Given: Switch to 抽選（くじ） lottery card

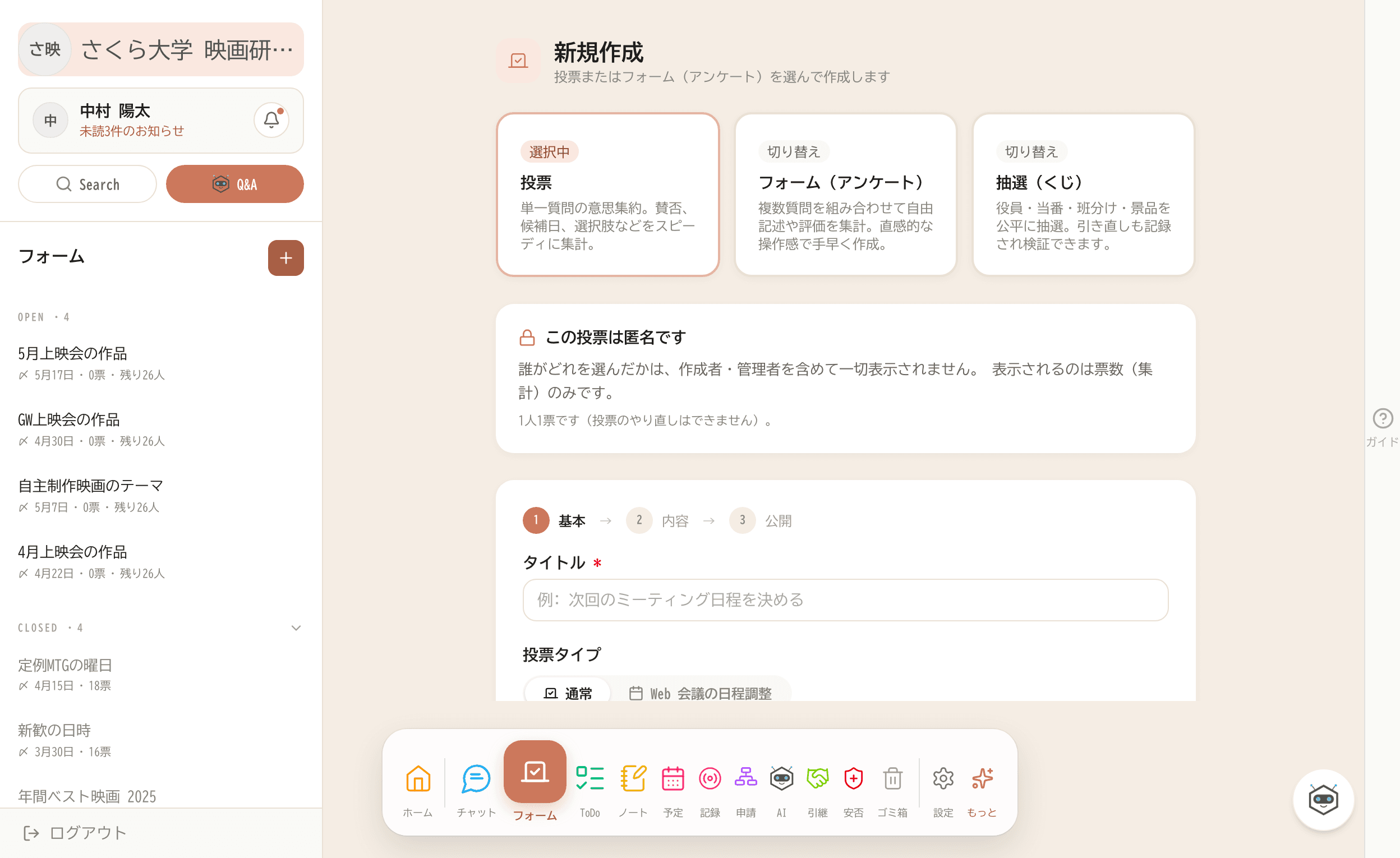Looking at the screenshot, I should click(x=1083, y=195).
